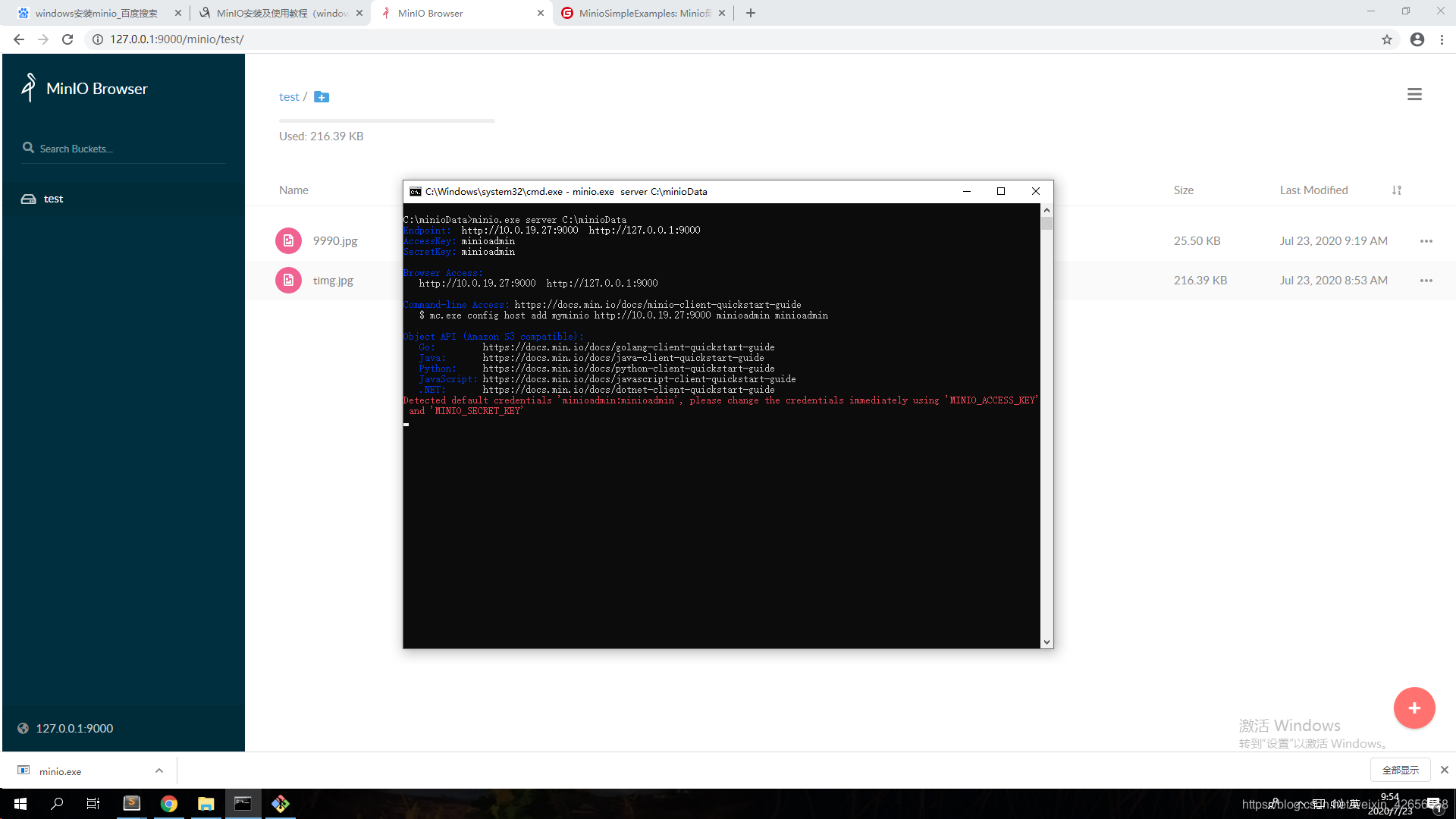Image resolution: width=1456 pixels, height=819 pixels.
Task: Open Task View on taskbar
Action: (x=93, y=804)
